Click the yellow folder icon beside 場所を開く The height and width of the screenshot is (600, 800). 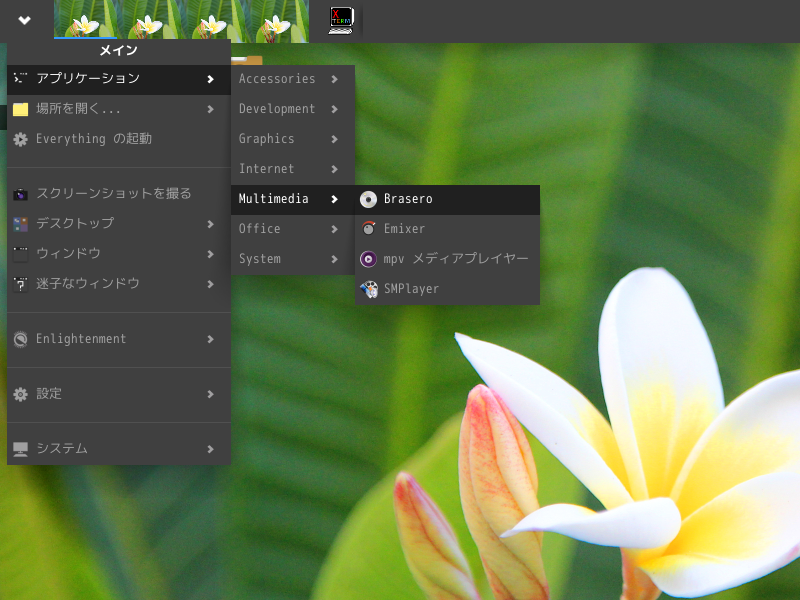[x=20, y=109]
